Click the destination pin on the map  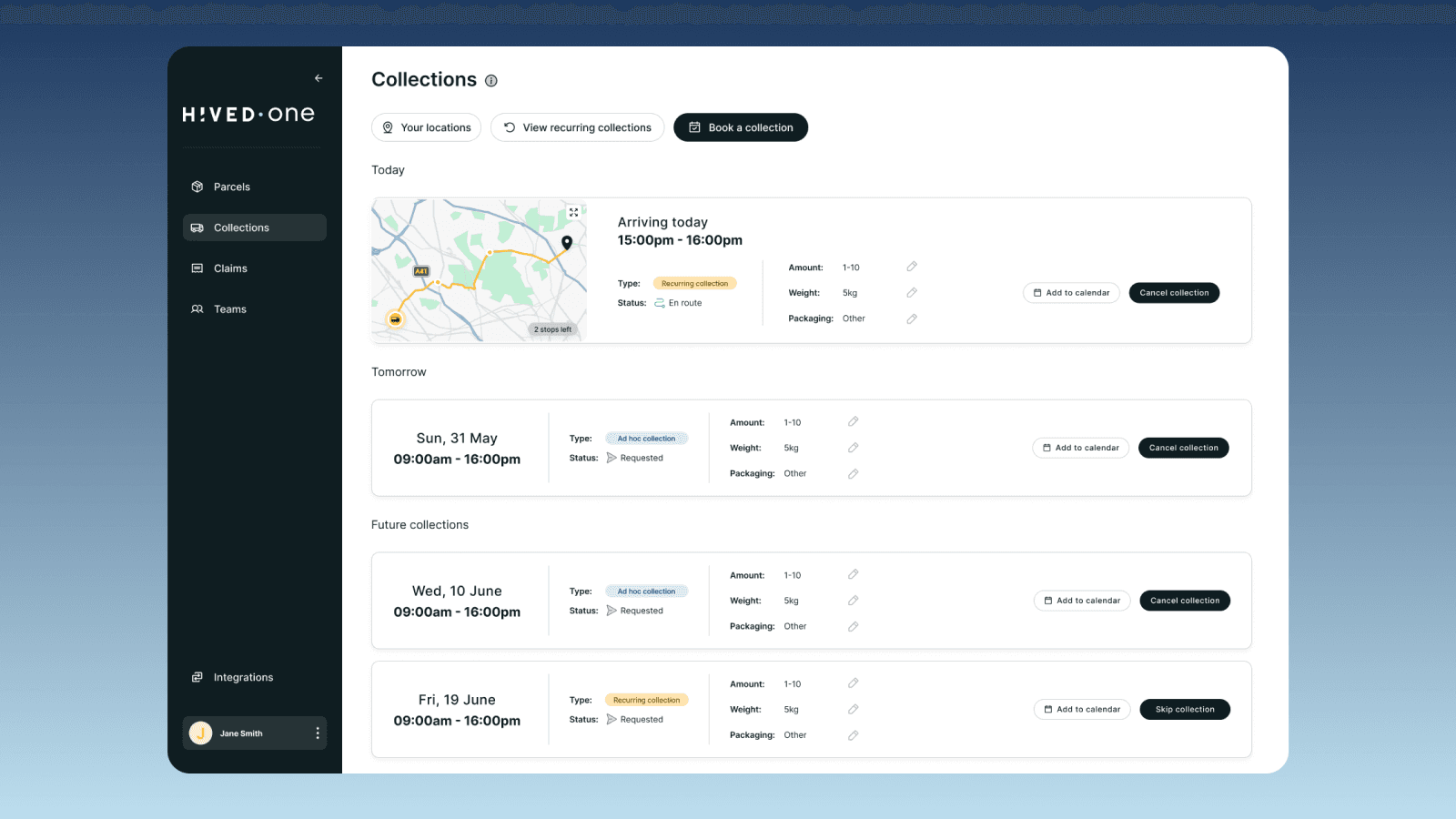tap(566, 243)
